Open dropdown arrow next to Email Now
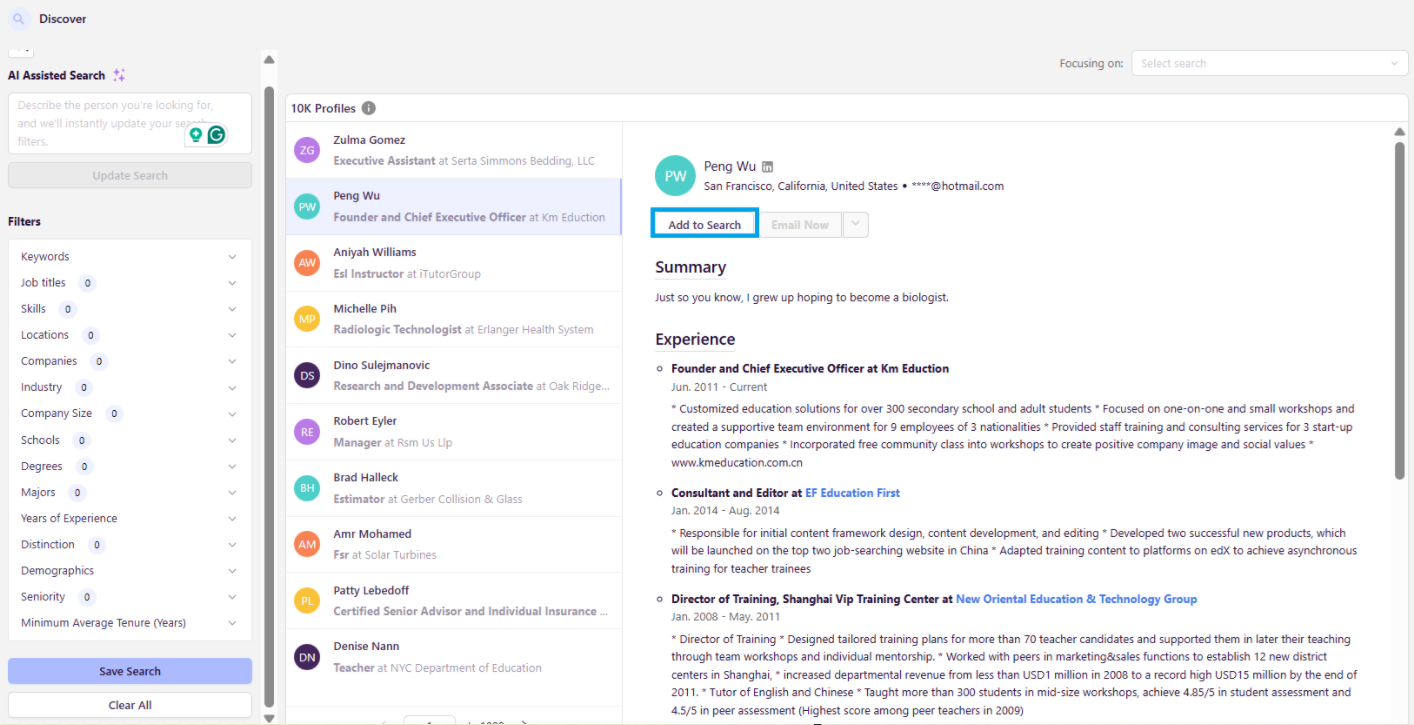The width and height of the screenshot is (1414, 725). [855, 225]
